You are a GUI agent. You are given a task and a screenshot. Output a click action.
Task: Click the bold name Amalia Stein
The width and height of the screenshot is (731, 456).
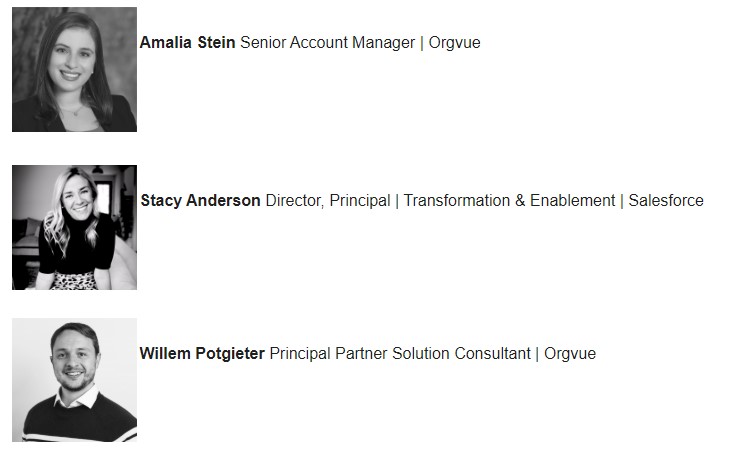coord(187,42)
